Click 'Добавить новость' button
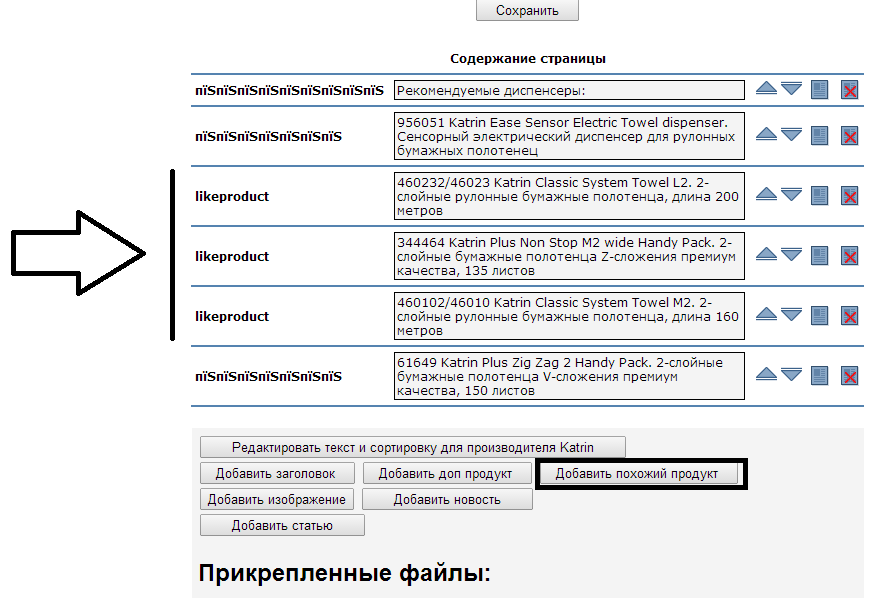This screenshot has width=893, height=598. (x=447, y=499)
